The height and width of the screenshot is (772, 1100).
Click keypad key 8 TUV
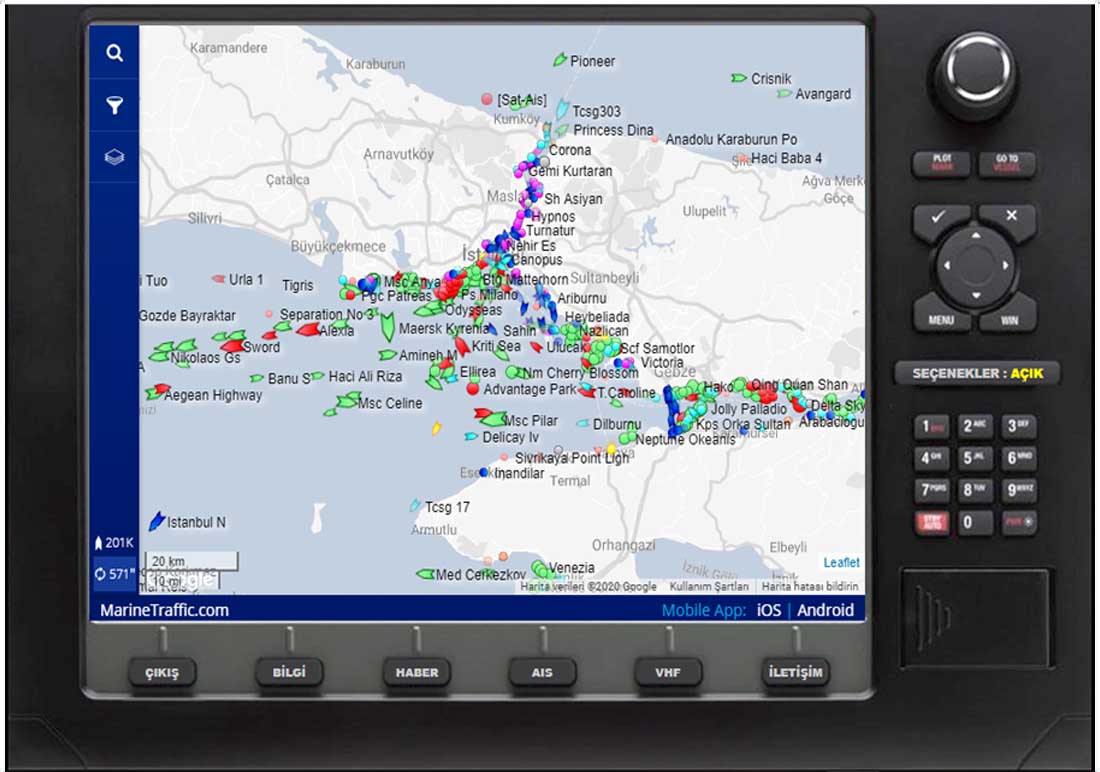tap(975, 490)
